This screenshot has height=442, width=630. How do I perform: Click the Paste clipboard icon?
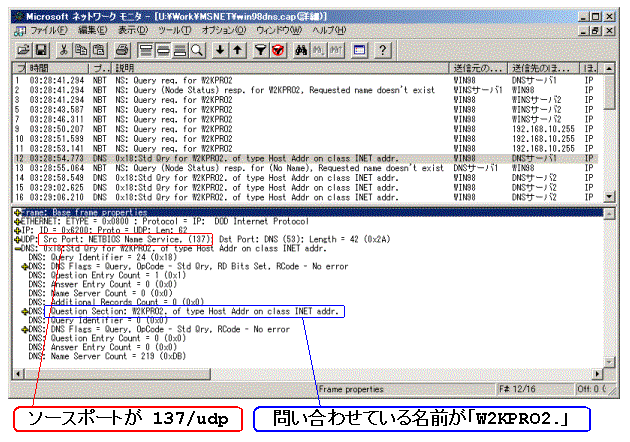point(99,50)
